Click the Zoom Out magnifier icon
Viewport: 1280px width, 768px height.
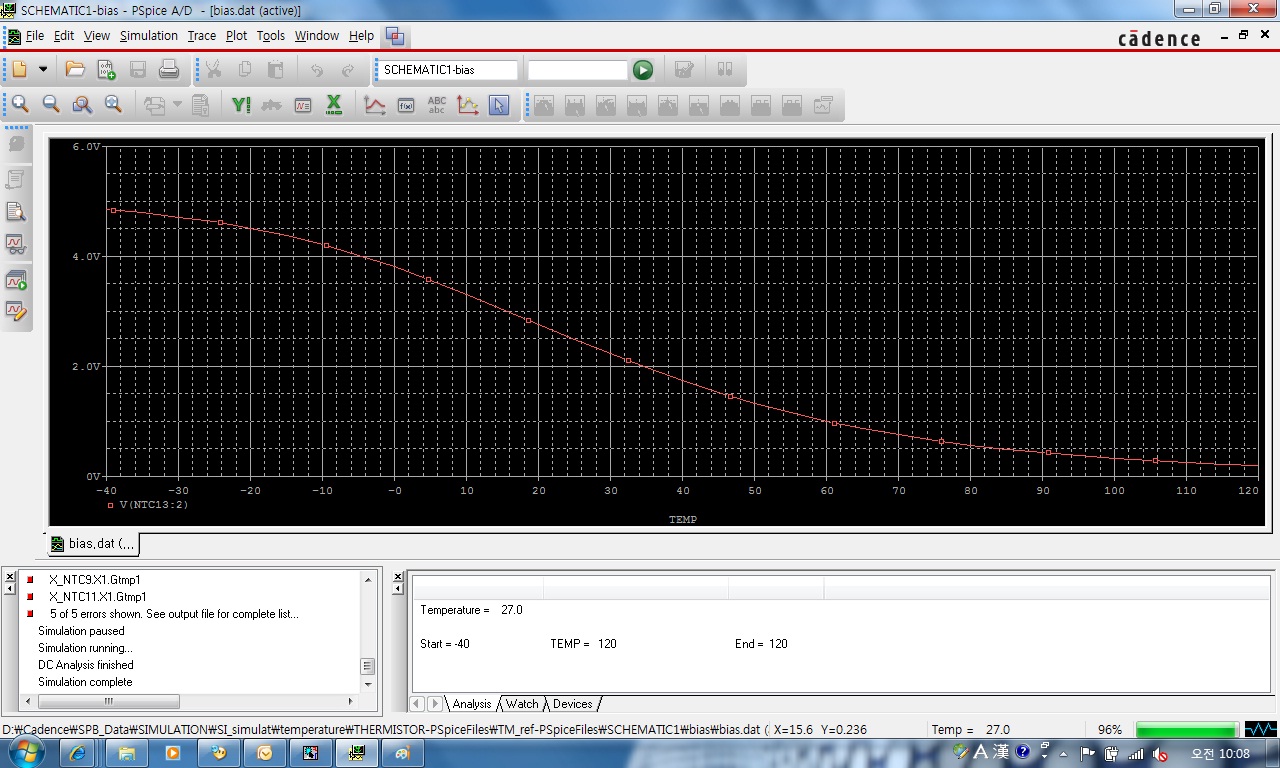pyautogui.click(x=51, y=104)
